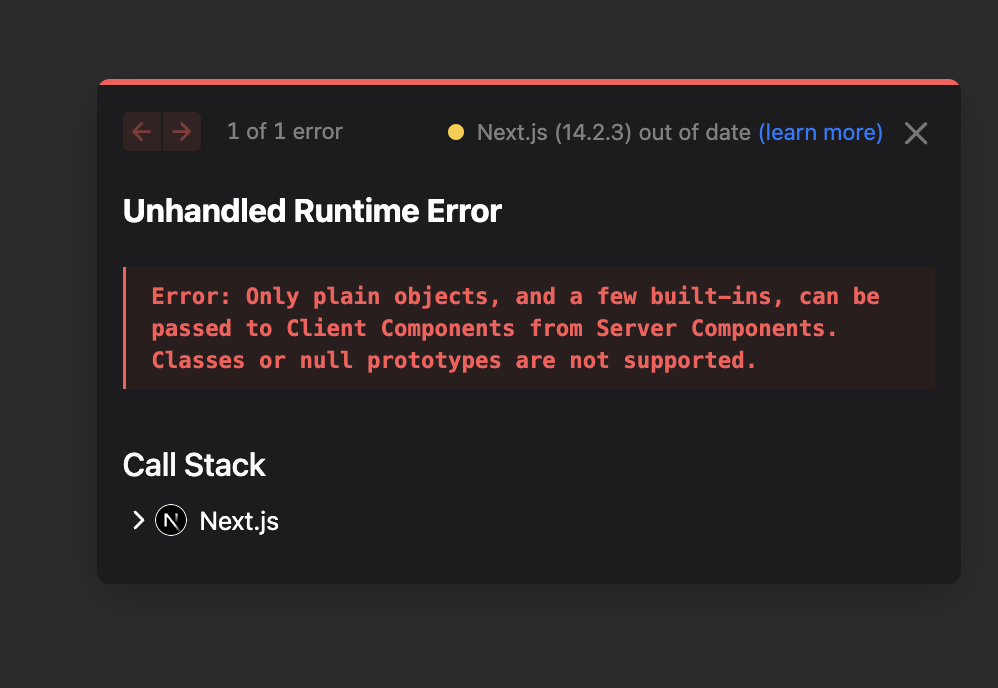Open the 'learn more' link

820,132
